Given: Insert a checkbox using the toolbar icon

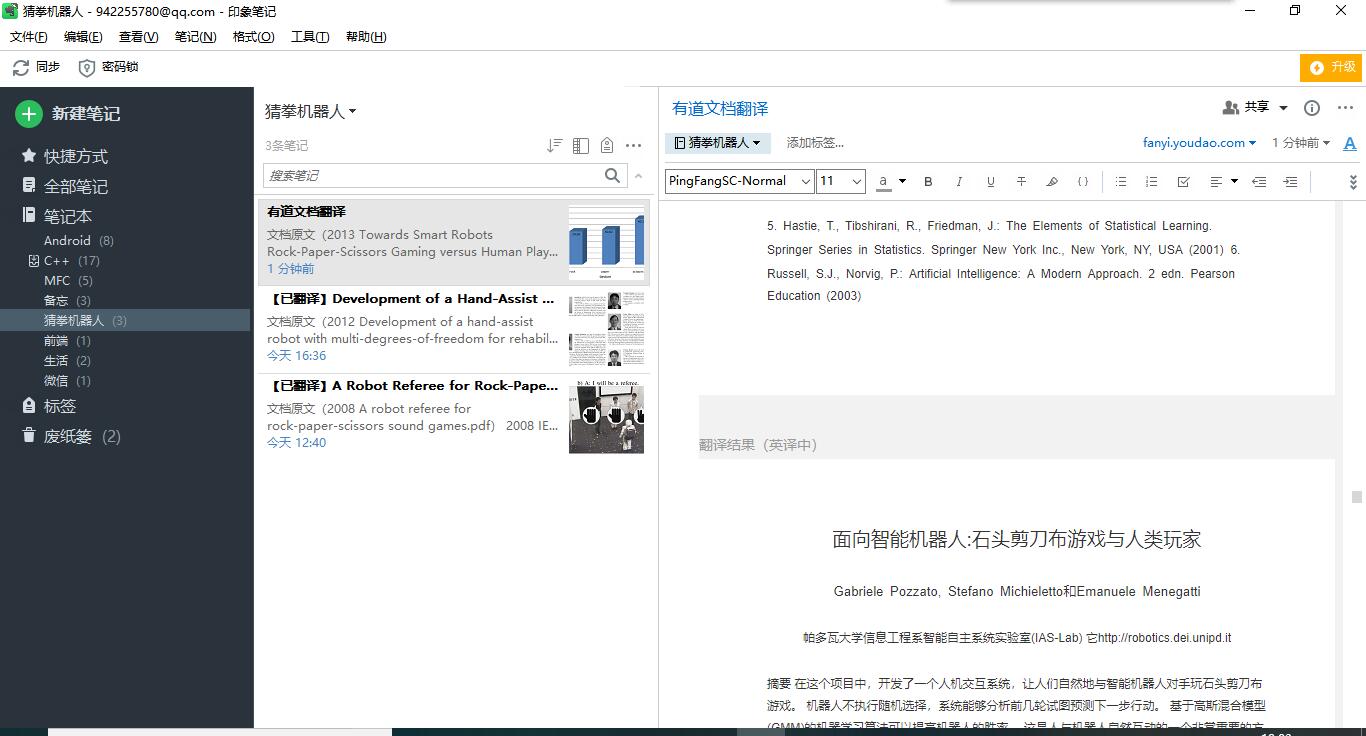Looking at the screenshot, I should pyautogui.click(x=1184, y=181).
